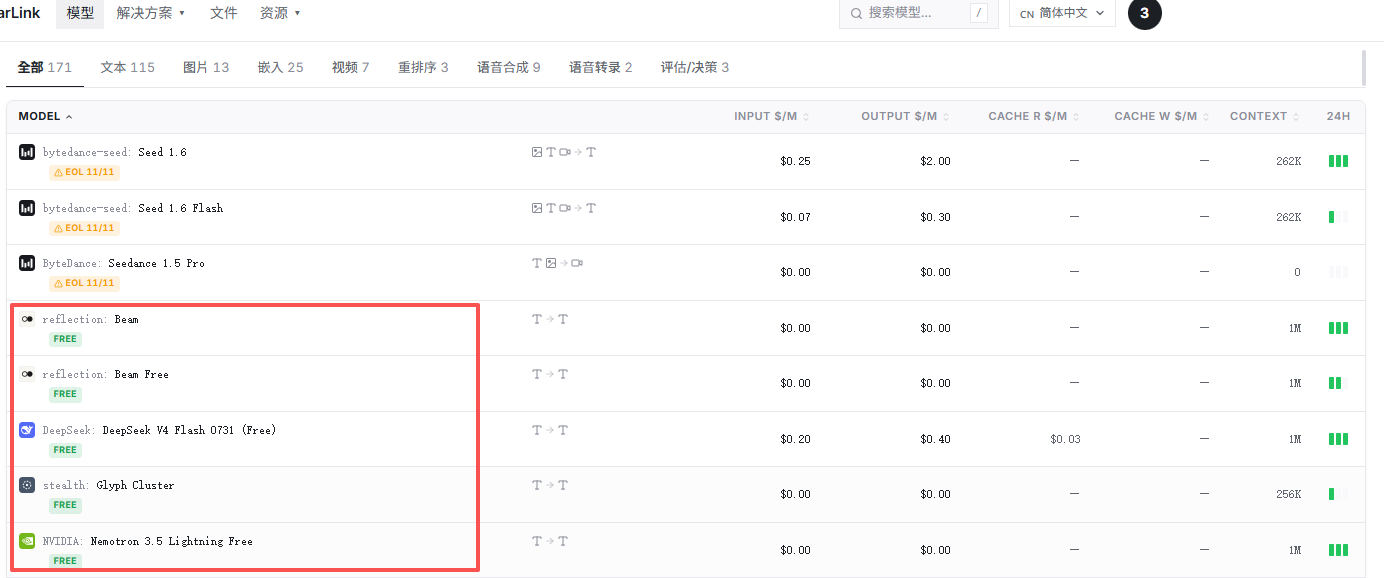This screenshot has width=1384, height=578.
Task: Click the 24H status bars for Seed 1.6 Flash
Action: tap(1338, 217)
